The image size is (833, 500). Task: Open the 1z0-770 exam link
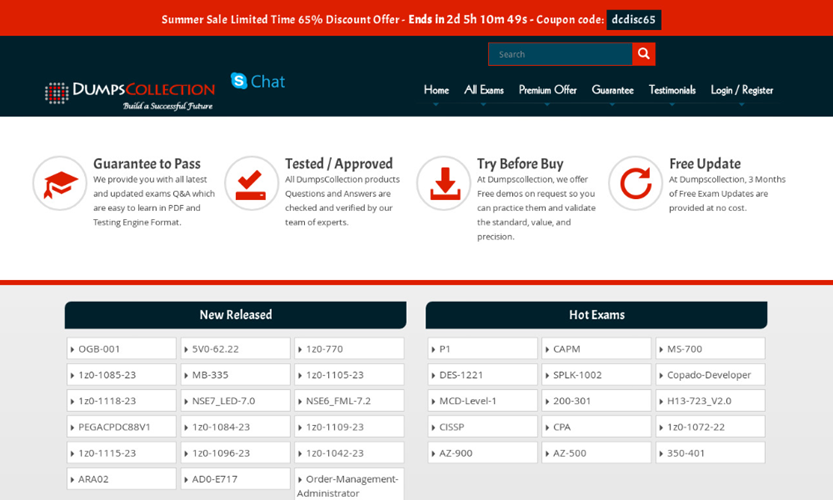(349, 349)
